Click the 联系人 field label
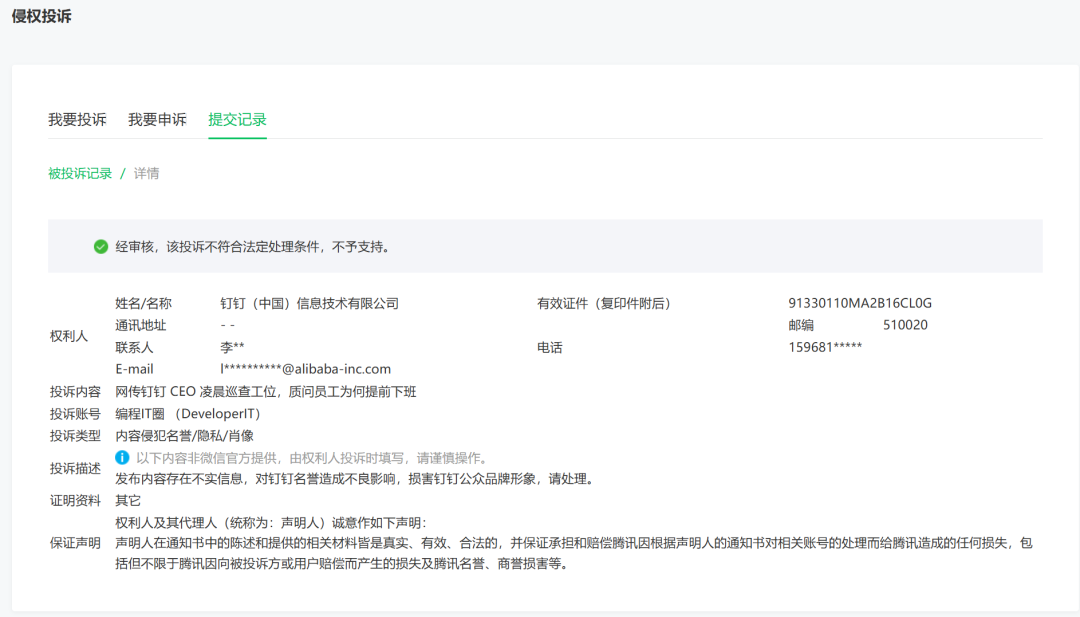The height and width of the screenshot is (617, 1080). pos(134,348)
